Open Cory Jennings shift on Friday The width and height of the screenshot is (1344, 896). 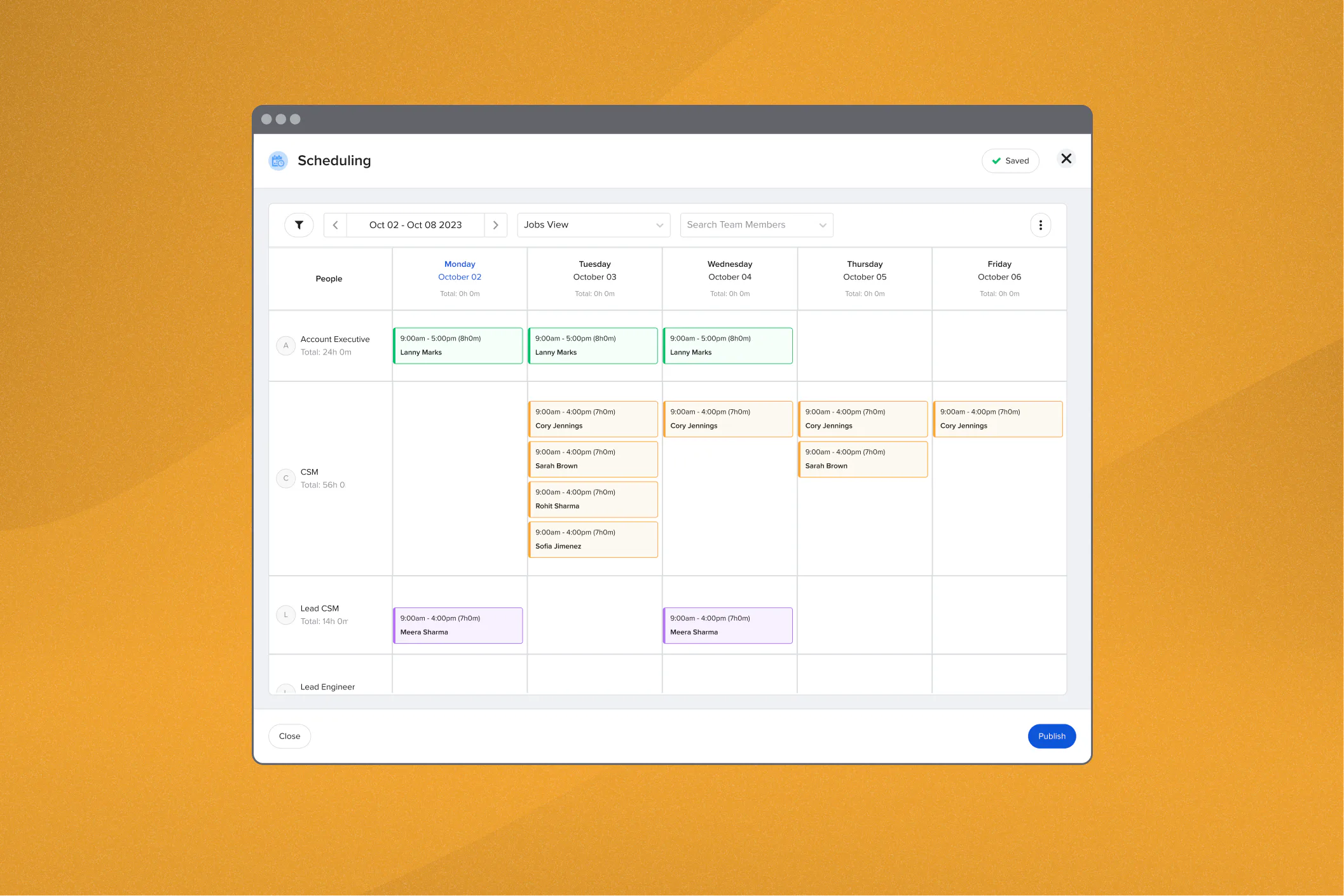click(998, 419)
